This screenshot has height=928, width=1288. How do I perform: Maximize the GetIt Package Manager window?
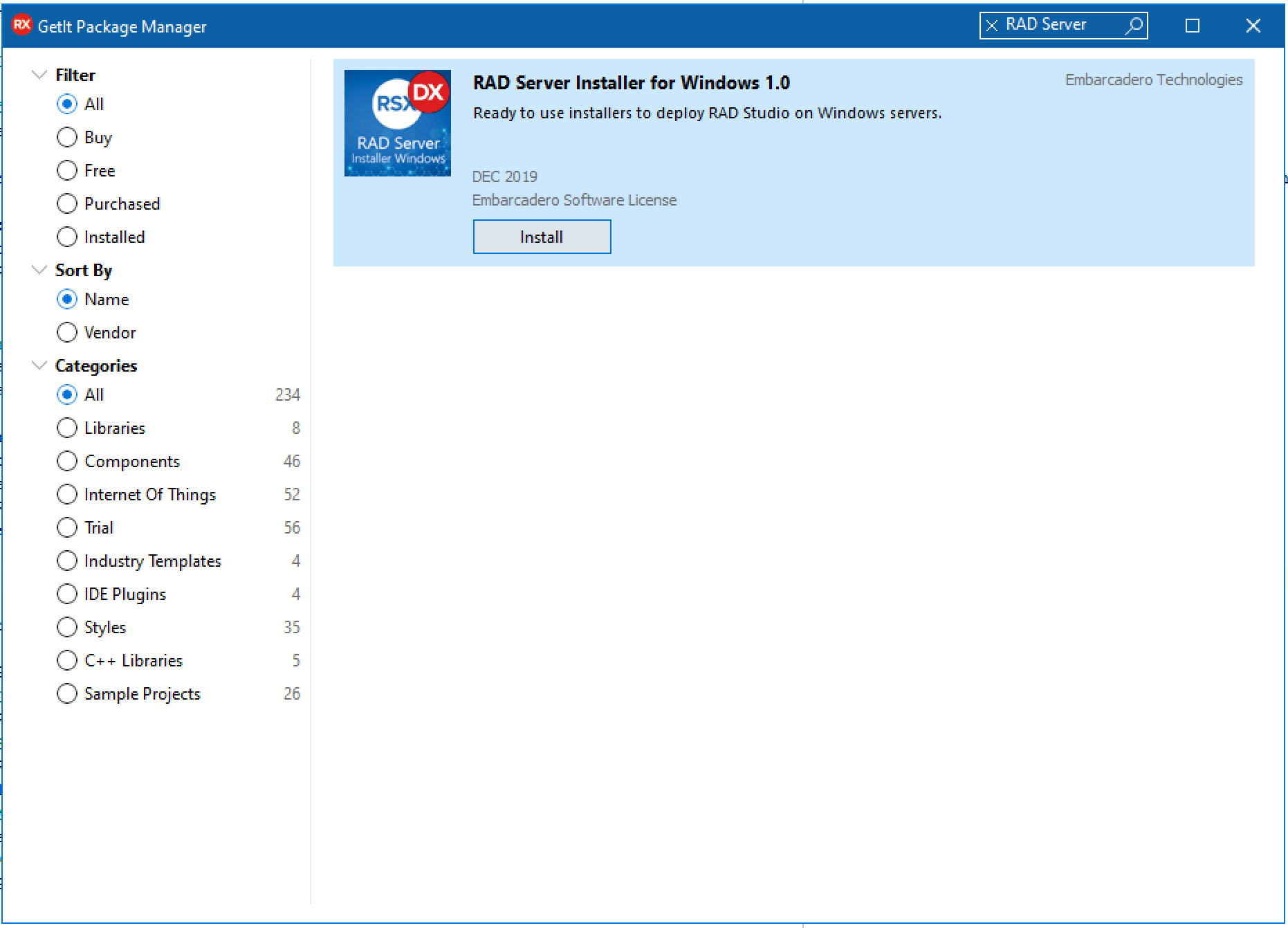tap(1193, 26)
